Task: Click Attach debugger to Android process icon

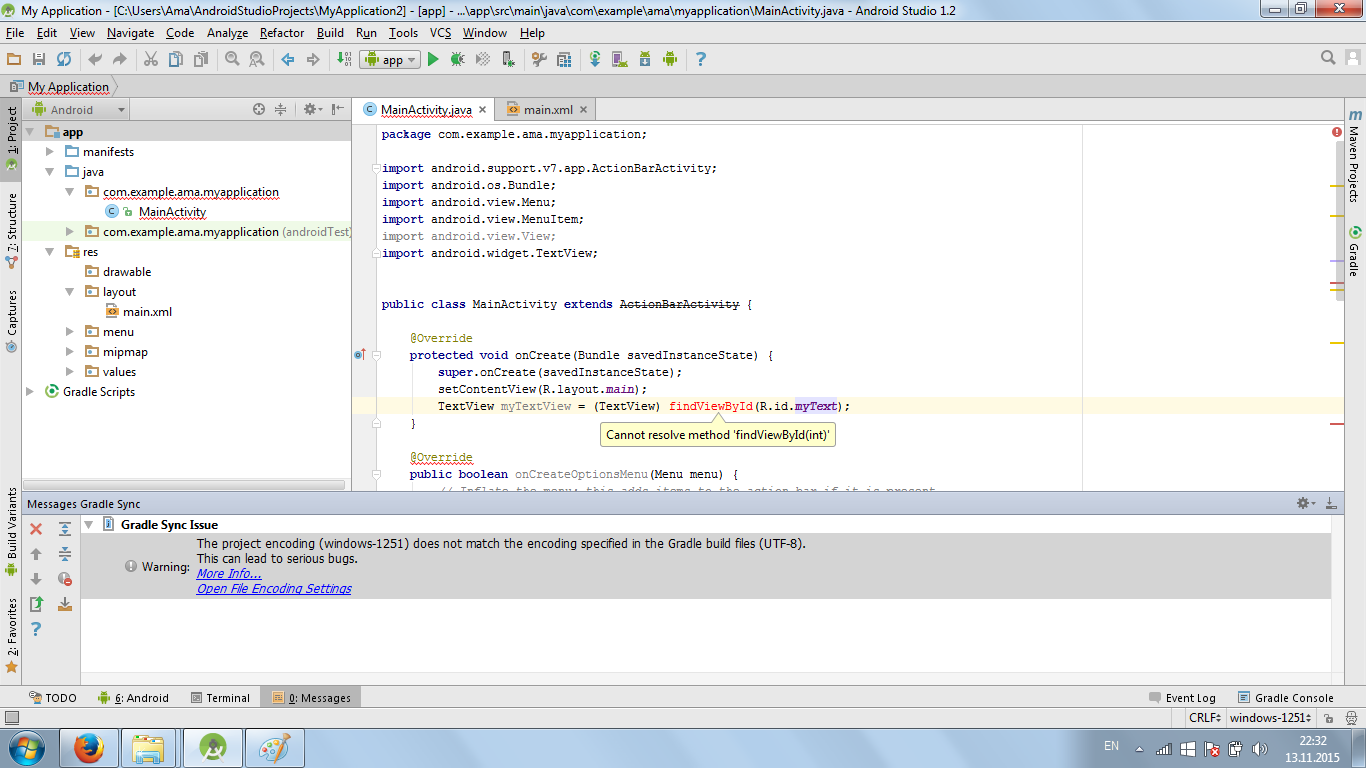Action: click(508, 59)
